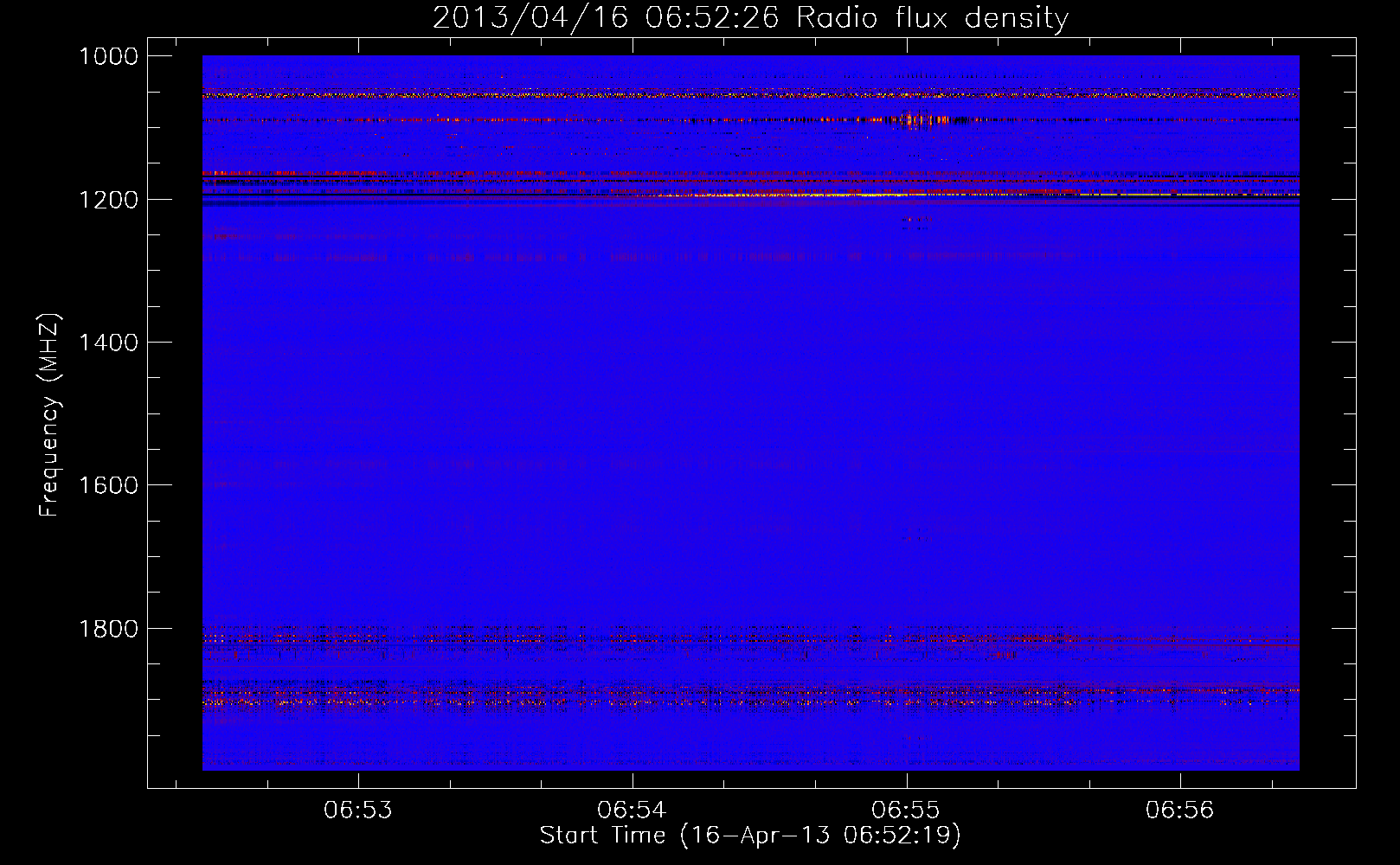Click the 1200 frequency tick label
This screenshot has height=865, width=1400.
tap(108, 200)
